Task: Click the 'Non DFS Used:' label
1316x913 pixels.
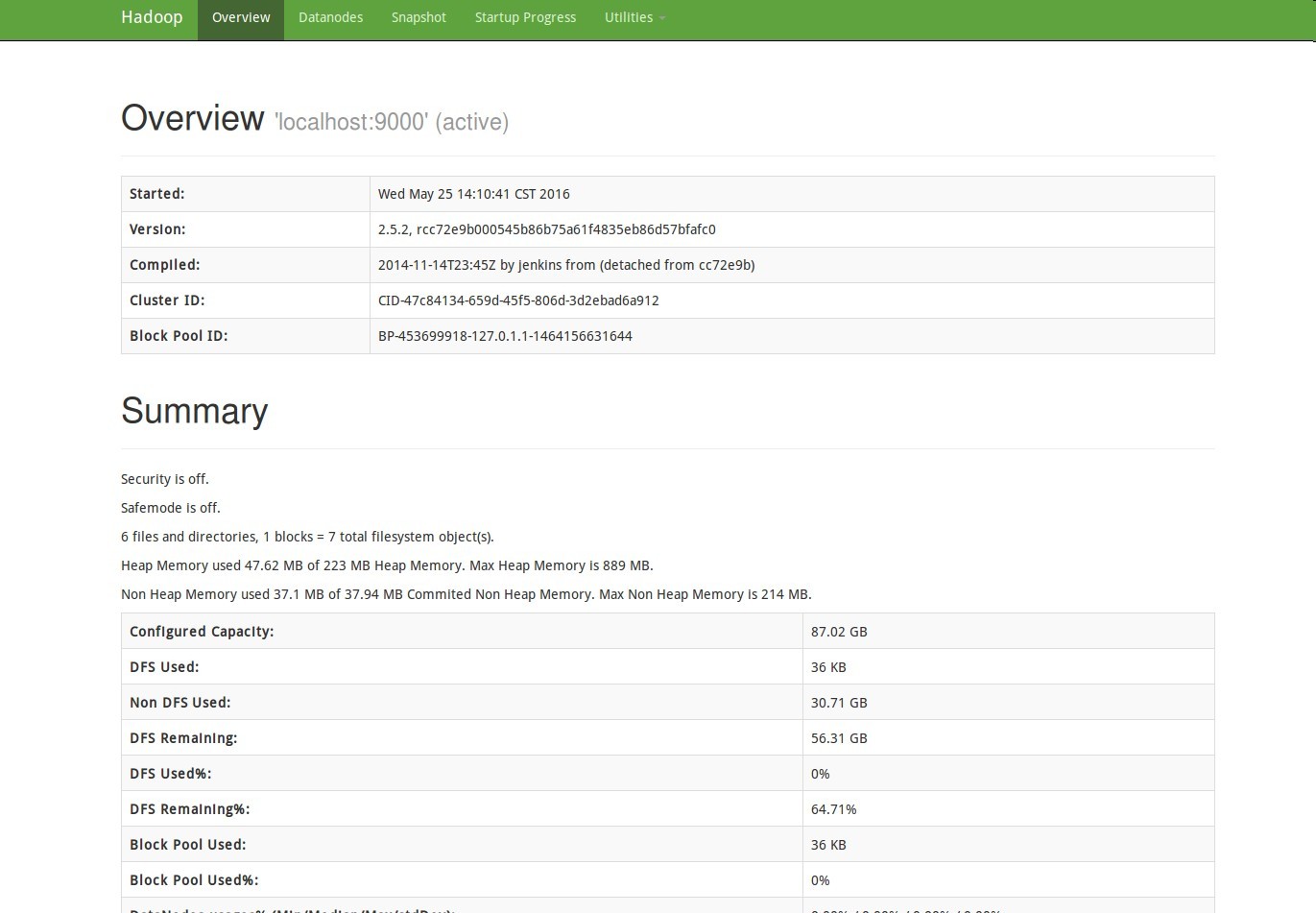Action: pos(180,703)
